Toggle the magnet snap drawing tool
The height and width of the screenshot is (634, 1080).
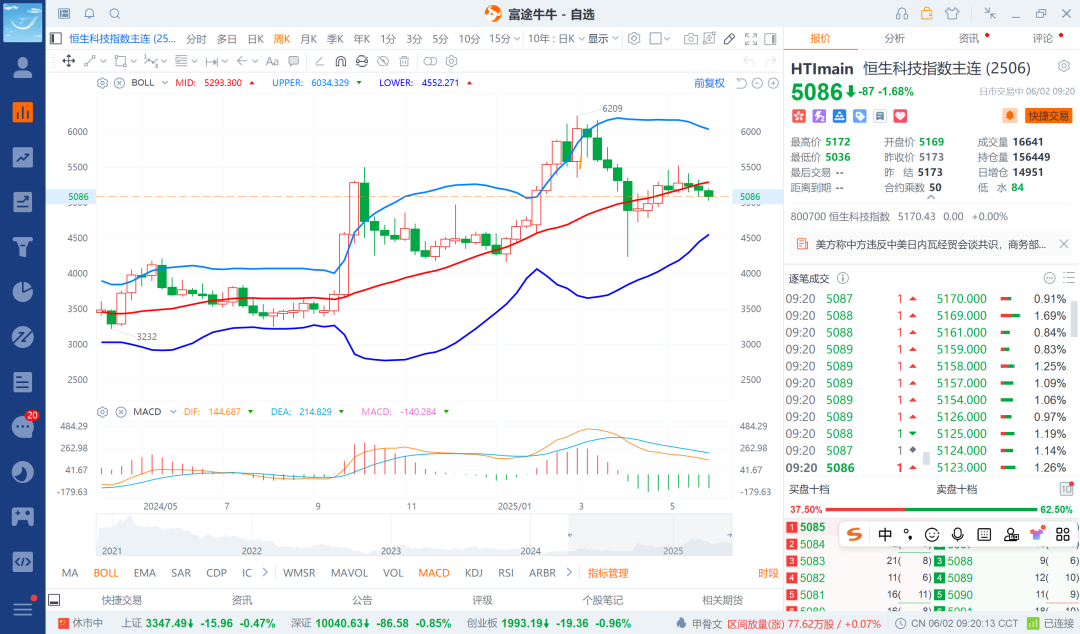(340, 61)
